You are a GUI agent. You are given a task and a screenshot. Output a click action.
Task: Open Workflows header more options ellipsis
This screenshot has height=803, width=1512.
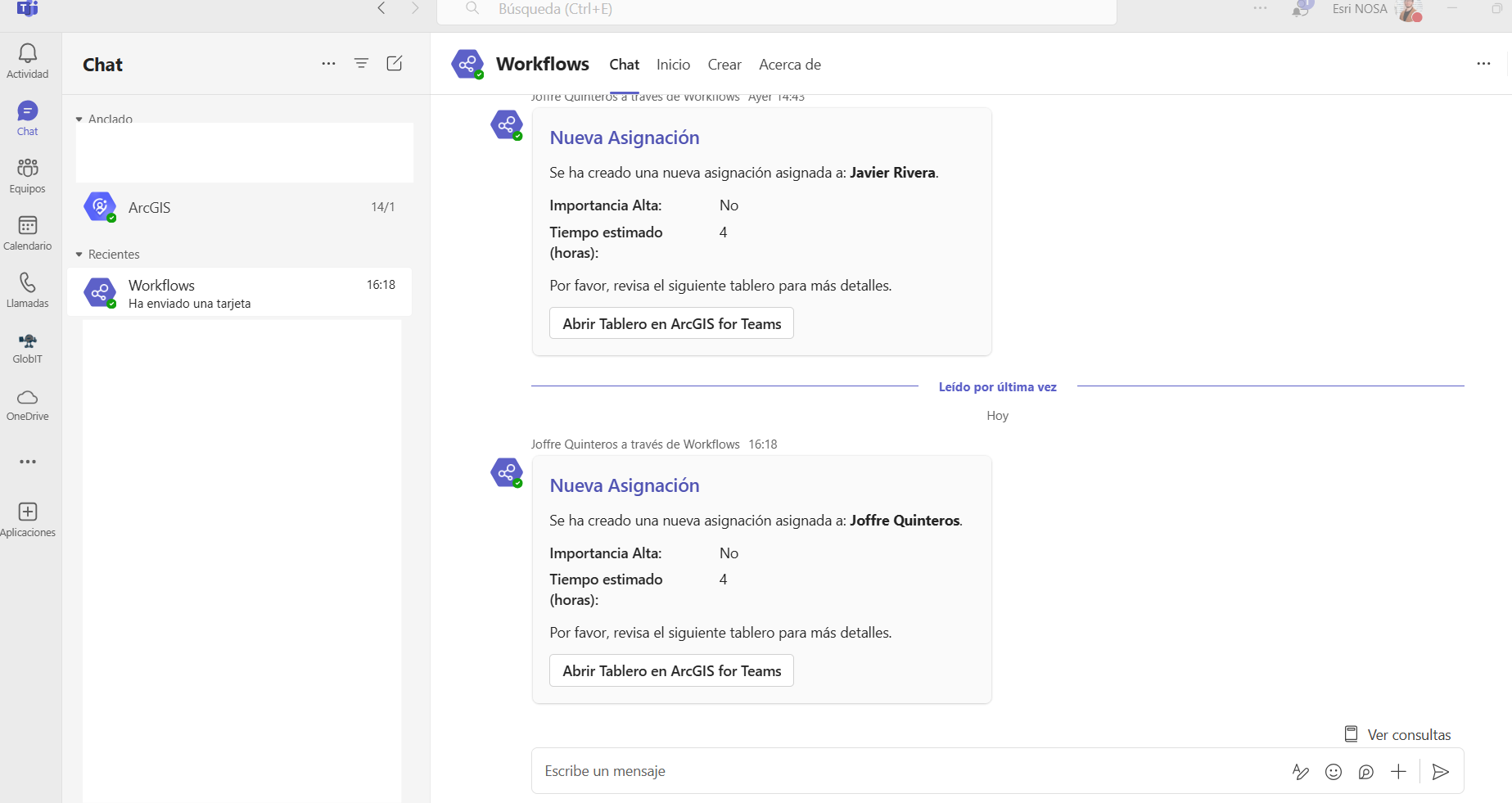point(1483,64)
